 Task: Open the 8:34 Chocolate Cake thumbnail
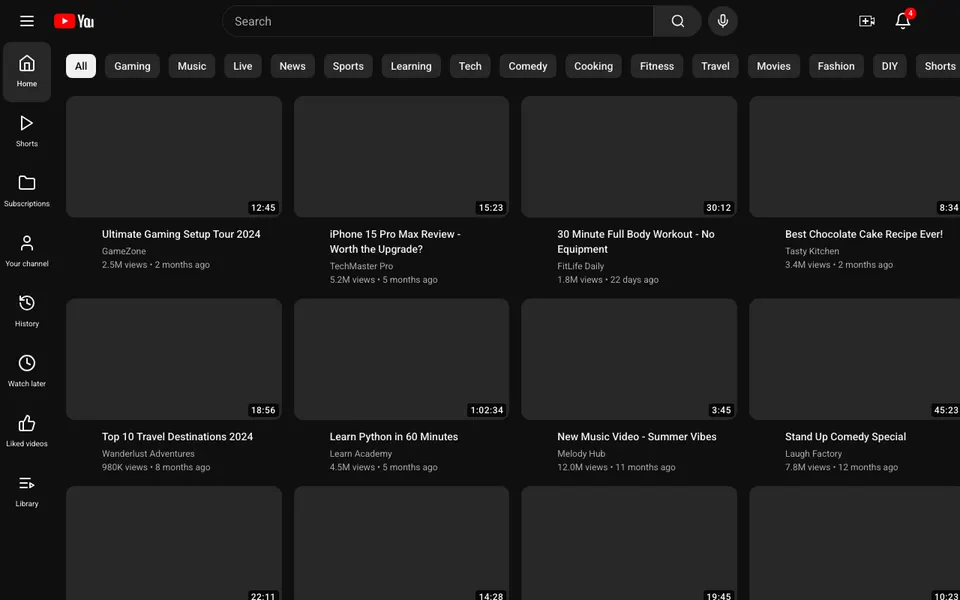click(855, 157)
